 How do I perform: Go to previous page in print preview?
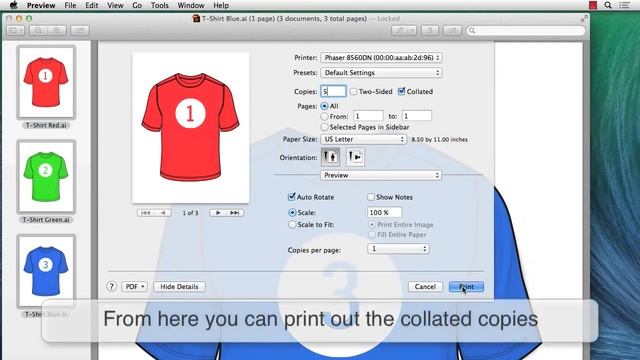163,213
